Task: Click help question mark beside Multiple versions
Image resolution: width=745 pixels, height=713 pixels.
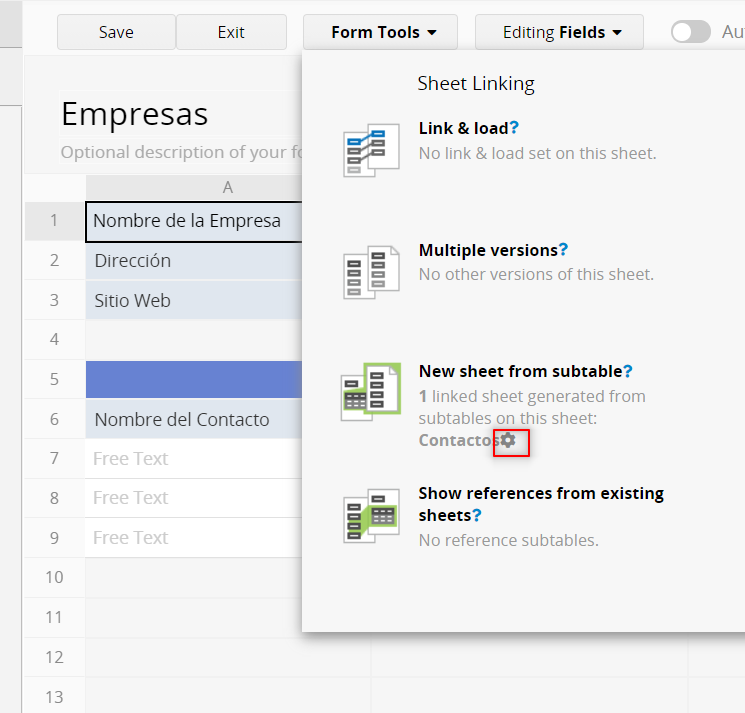Action: pyautogui.click(x=563, y=250)
